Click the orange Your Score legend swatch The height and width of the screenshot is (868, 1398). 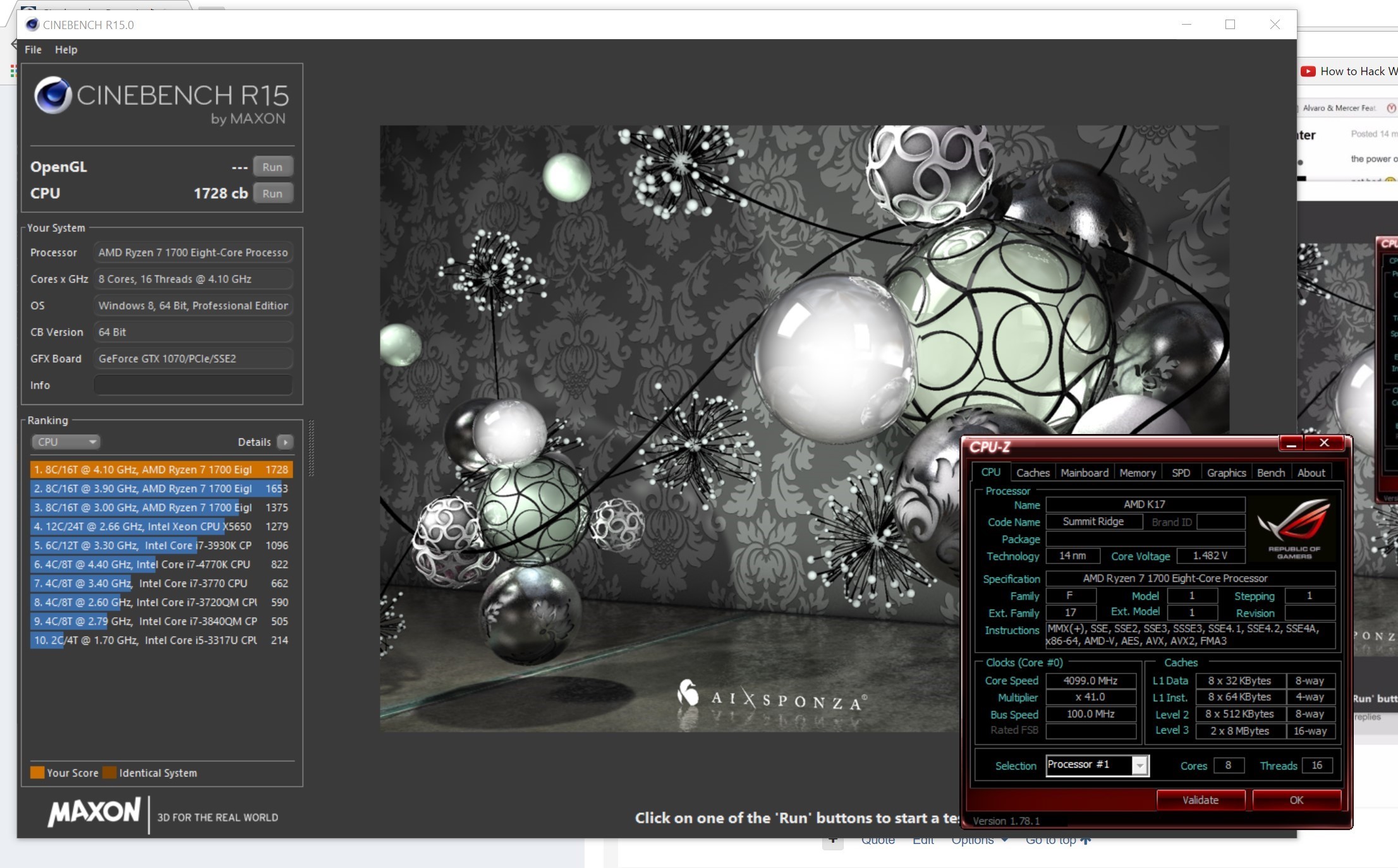37,773
